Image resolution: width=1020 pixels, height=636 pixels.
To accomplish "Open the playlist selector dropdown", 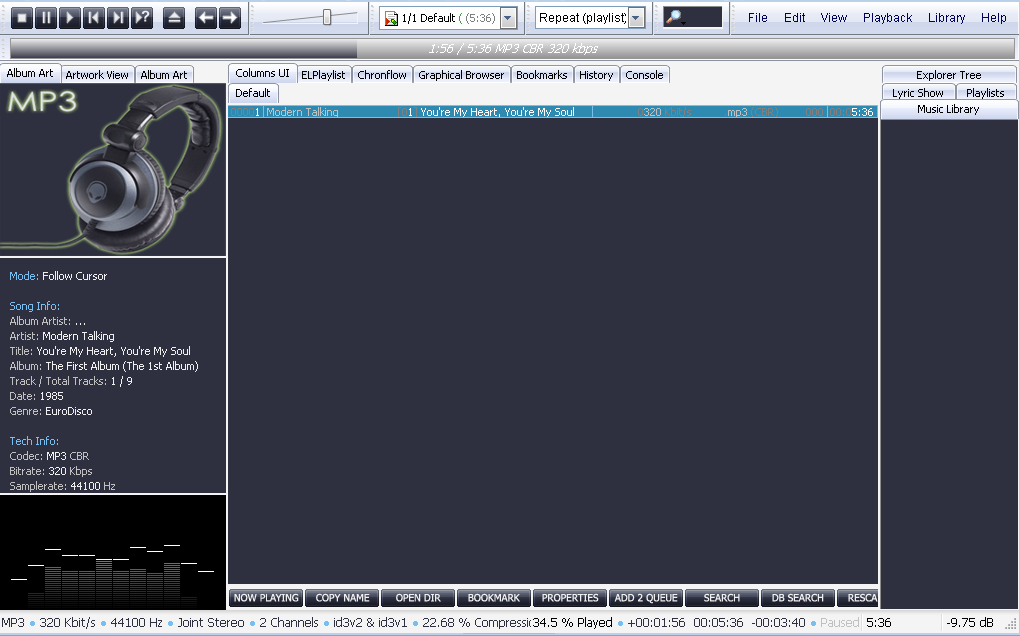I will (508, 18).
